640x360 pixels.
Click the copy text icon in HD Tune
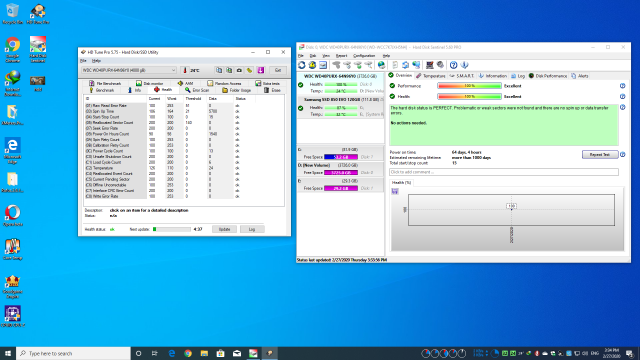click(x=219, y=70)
